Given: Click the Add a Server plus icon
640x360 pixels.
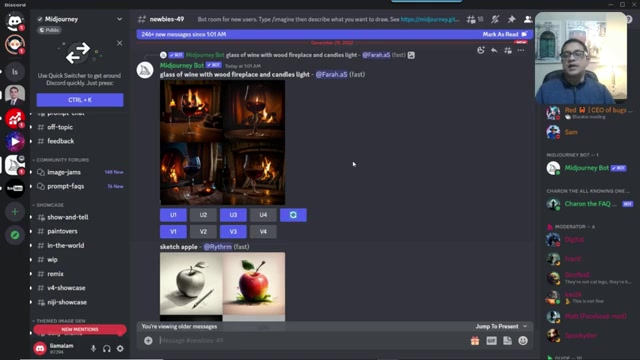Looking at the screenshot, I should (x=15, y=212).
